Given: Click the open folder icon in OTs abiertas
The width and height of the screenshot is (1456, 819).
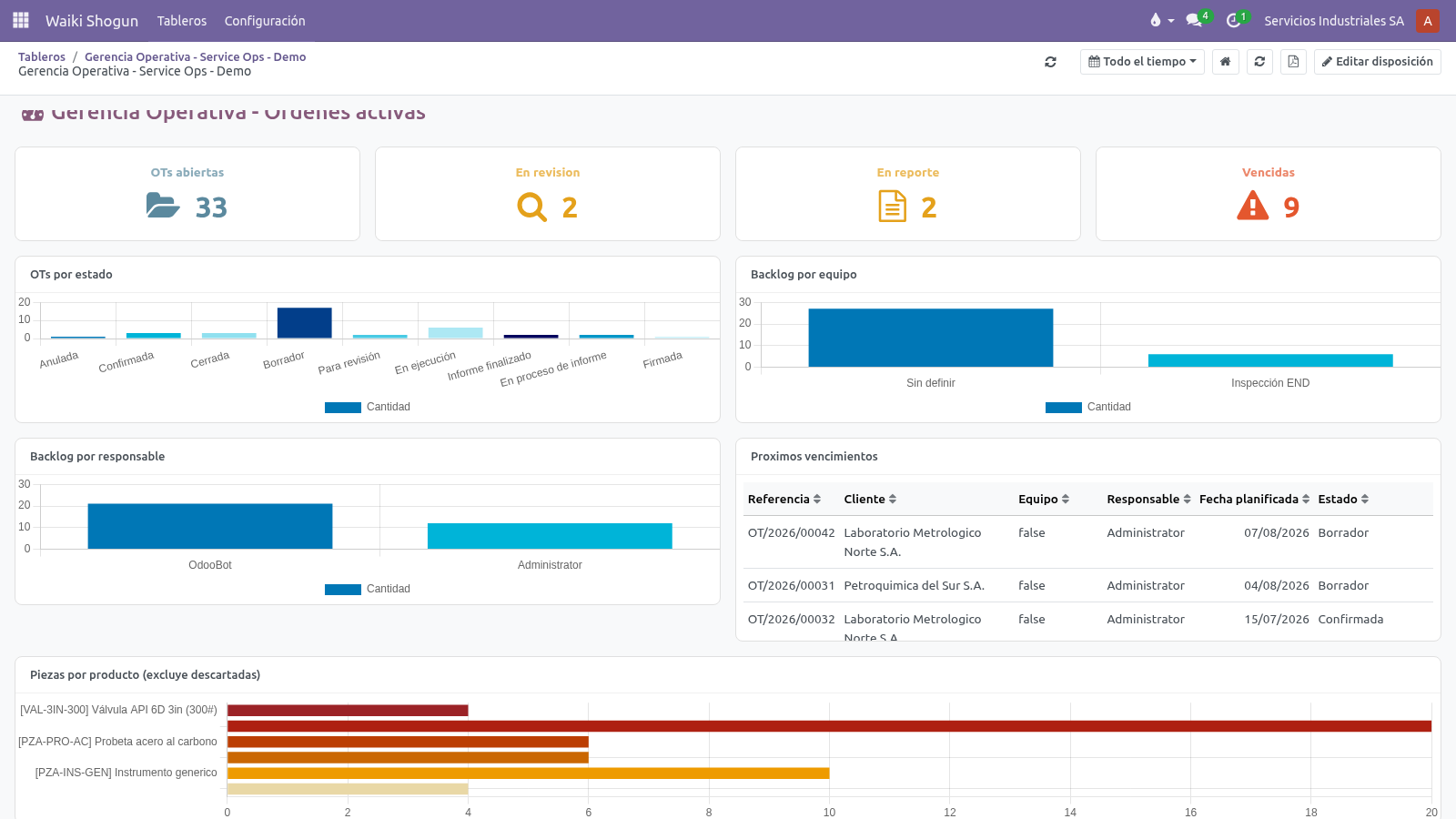Looking at the screenshot, I should coord(163,206).
